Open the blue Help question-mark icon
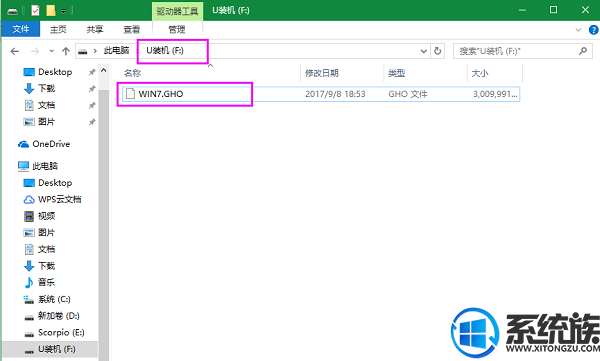Image resolution: width=600 pixels, height=361 pixels. (593, 30)
